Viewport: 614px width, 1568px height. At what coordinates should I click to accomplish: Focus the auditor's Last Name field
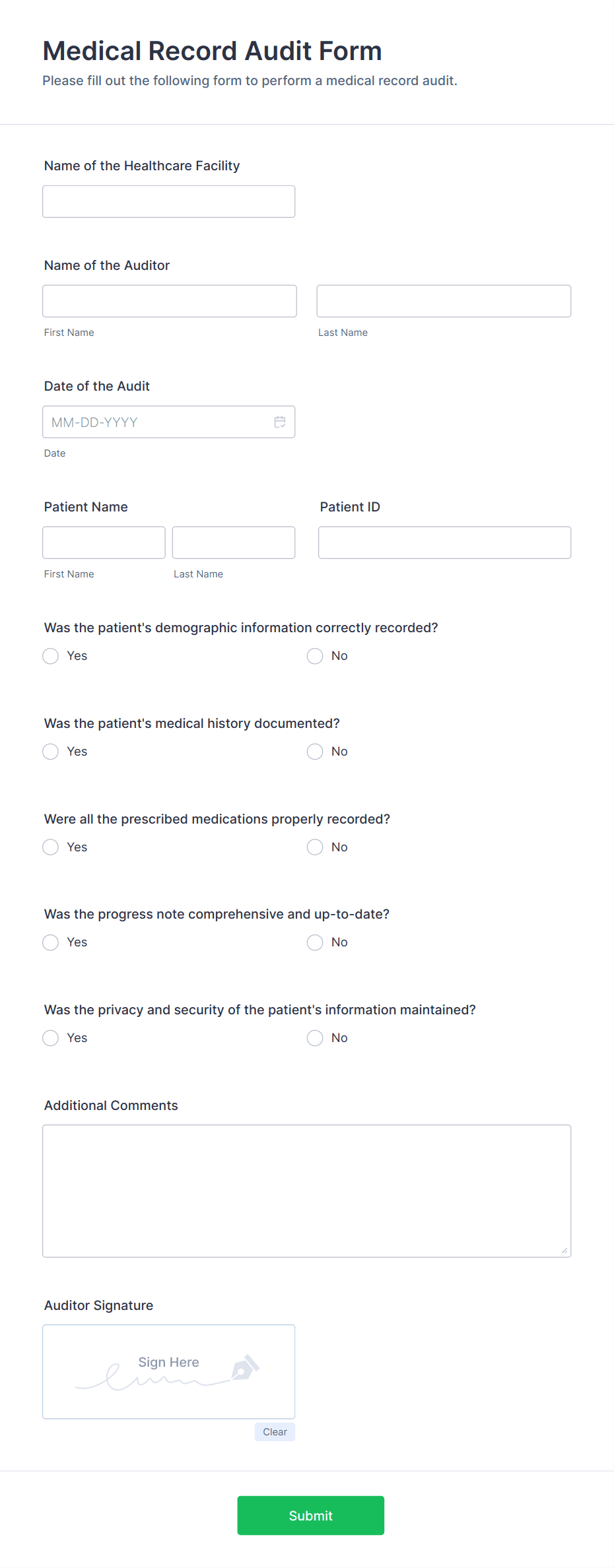tap(443, 300)
